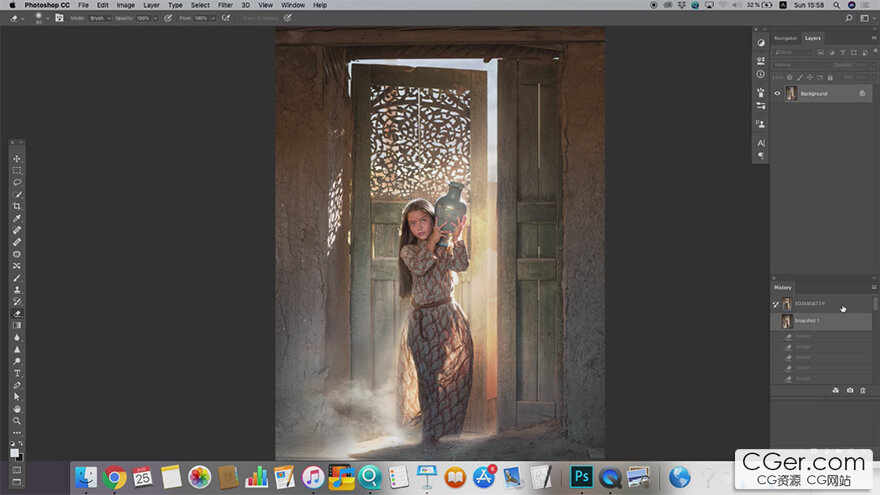Open the Eraser tool preset picker
This screenshot has height=495, width=880.
pos(17,18)
